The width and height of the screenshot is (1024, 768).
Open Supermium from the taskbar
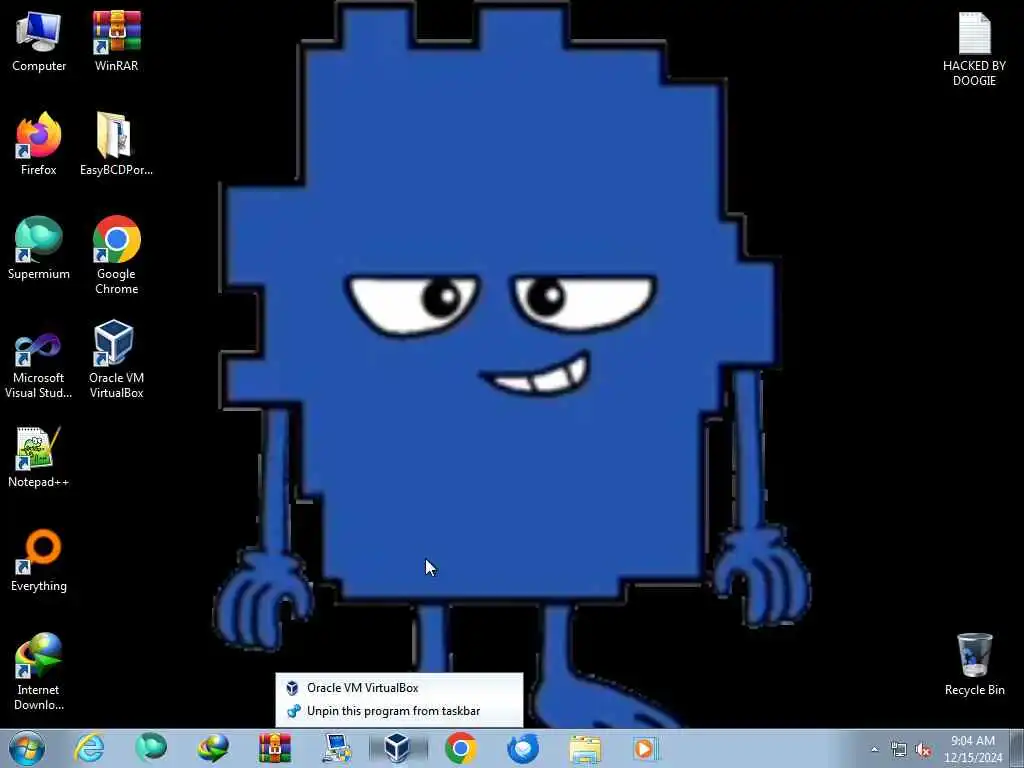click(151, 748)
